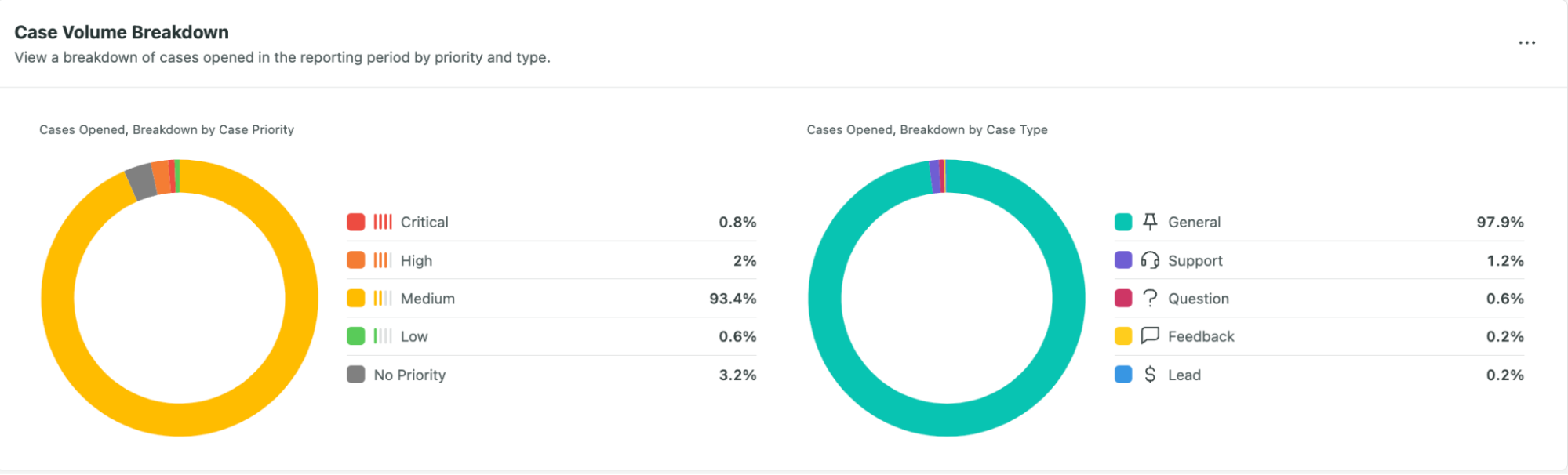Click the gray No Priority swatch
1568x475 pixels.
click(356, 375)
